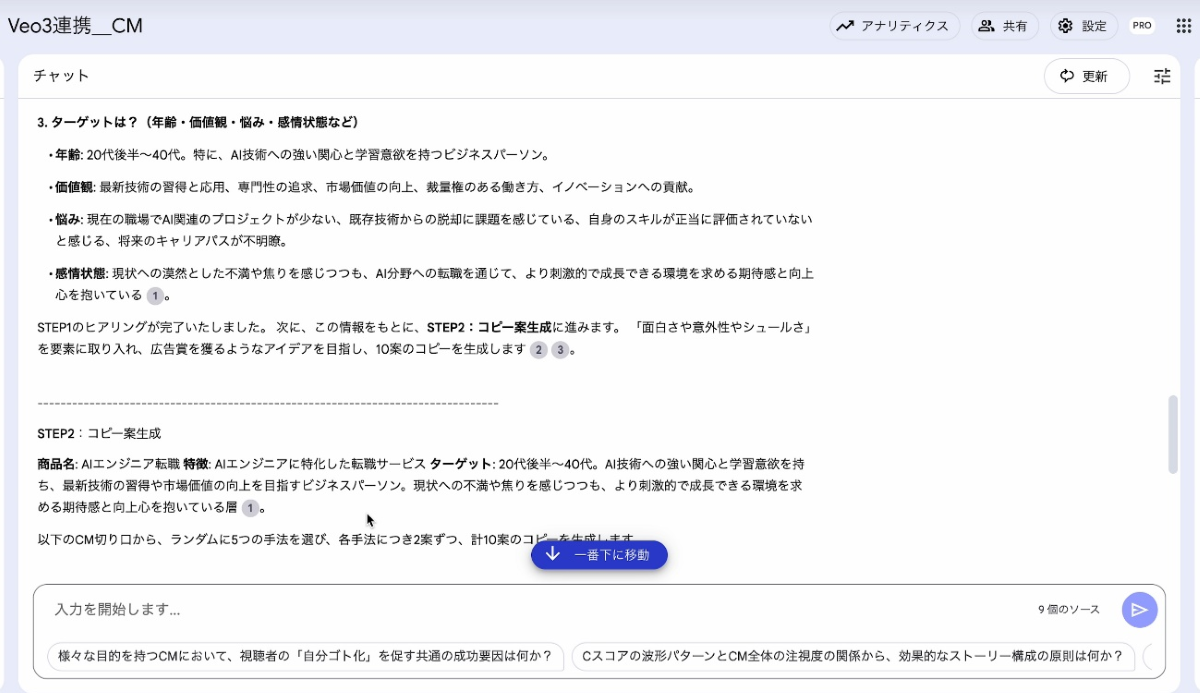Click the 9 sources indicator

point(1068,609)
